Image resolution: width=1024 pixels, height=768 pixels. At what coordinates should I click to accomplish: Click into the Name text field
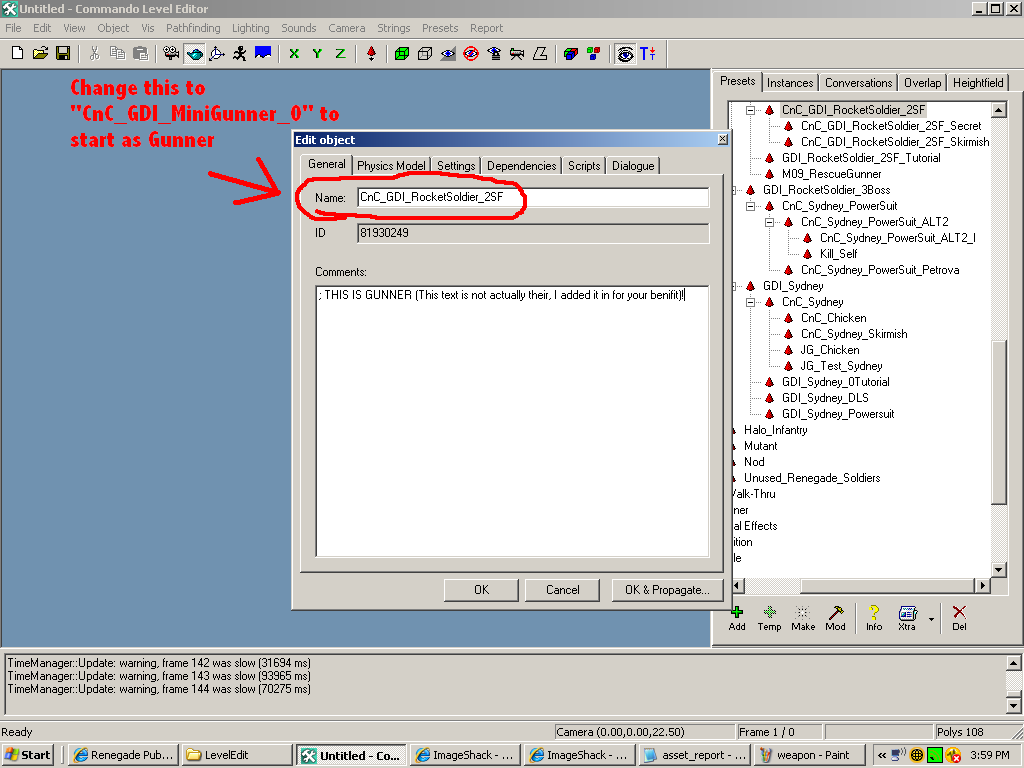click(532, 198)
